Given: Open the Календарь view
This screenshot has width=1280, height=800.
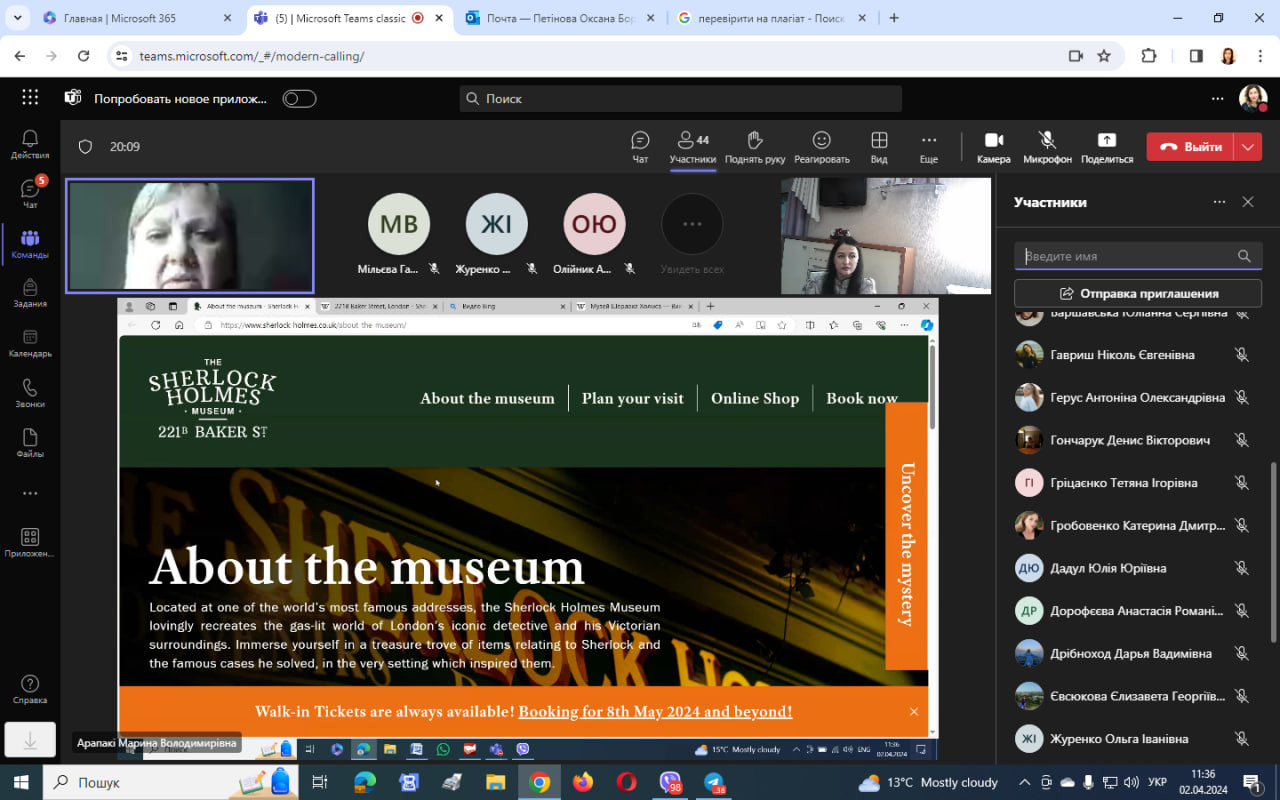Looking at the screenshot, I should (30, 344).
